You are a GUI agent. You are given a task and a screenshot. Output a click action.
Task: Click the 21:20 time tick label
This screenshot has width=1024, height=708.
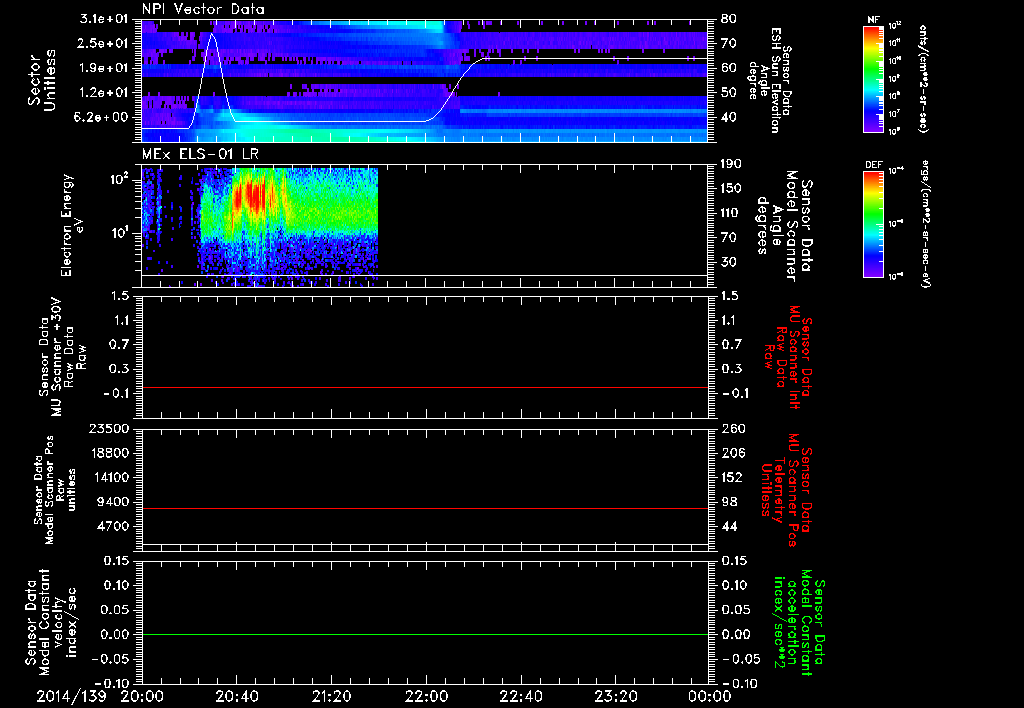pos(331,696)
